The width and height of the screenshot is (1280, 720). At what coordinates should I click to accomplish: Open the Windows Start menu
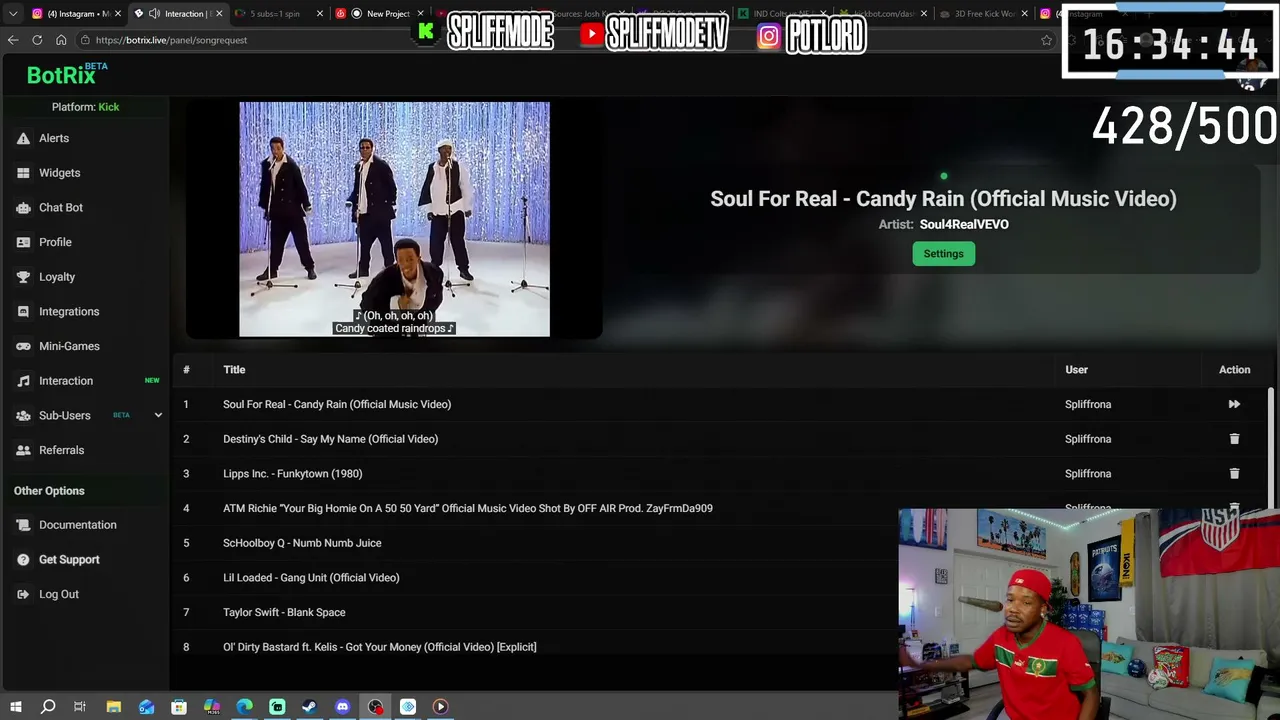15,707
